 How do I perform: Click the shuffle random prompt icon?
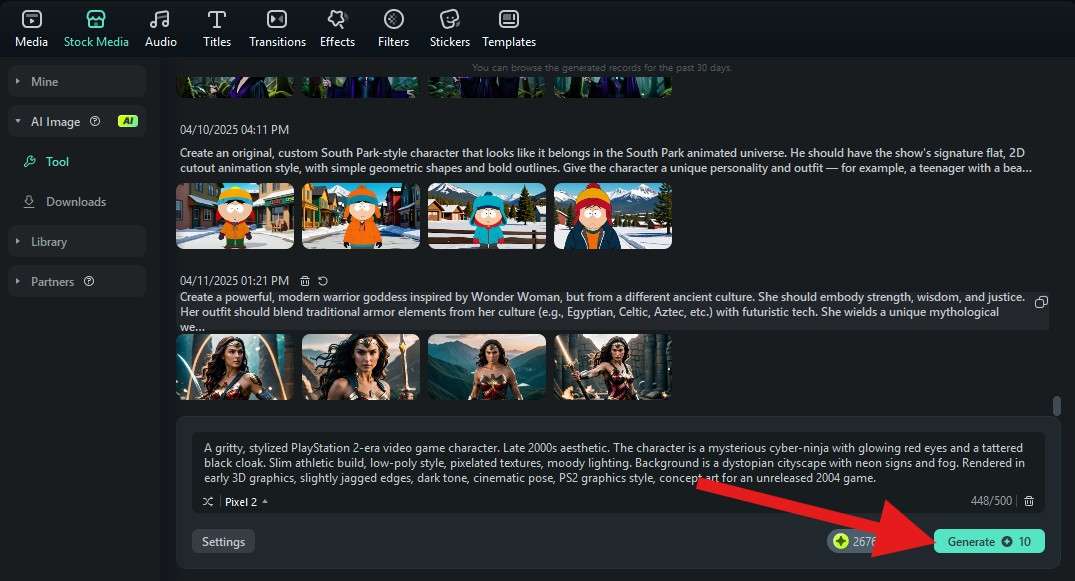(x=208, y=502)
